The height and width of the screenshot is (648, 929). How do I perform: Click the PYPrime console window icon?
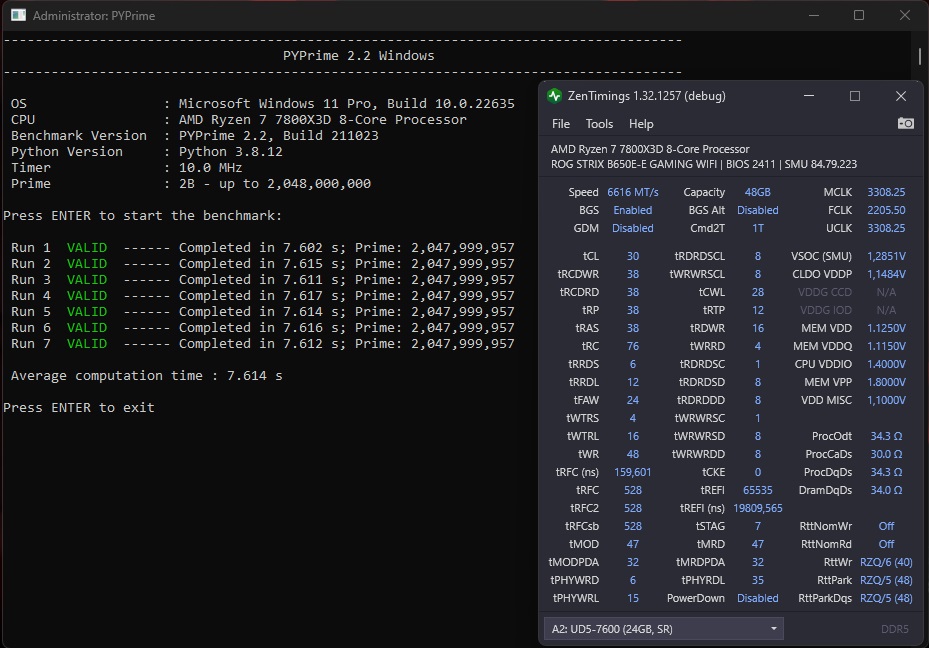pos(18,15)
